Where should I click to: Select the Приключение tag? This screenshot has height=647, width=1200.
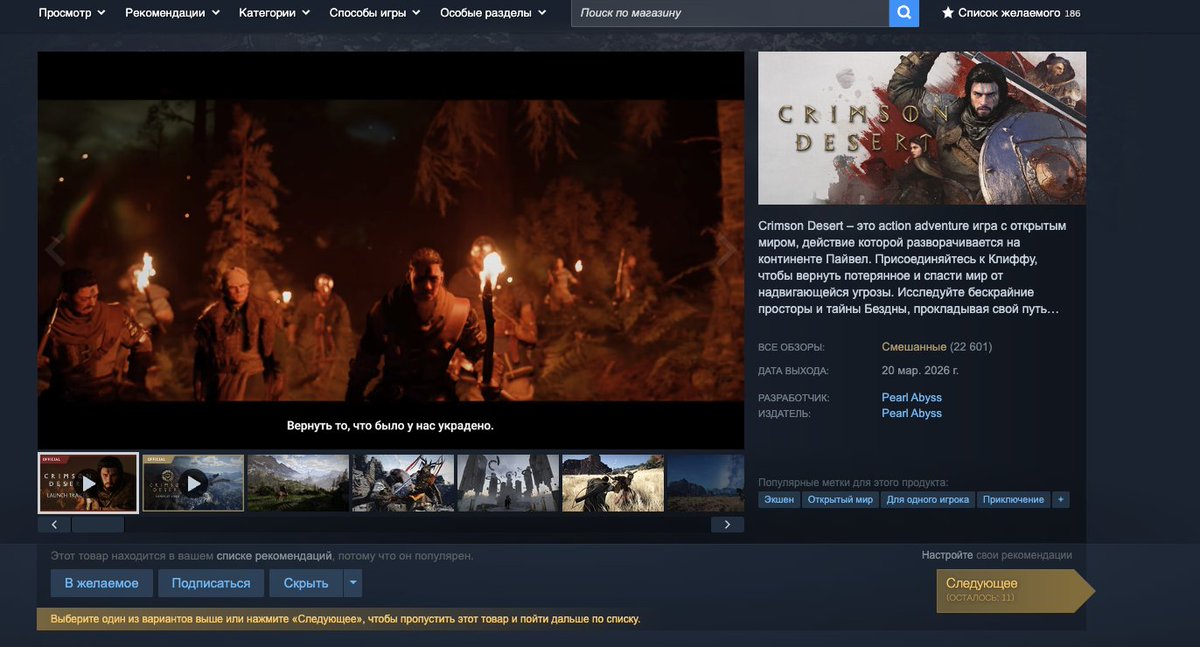point(1013,499)
